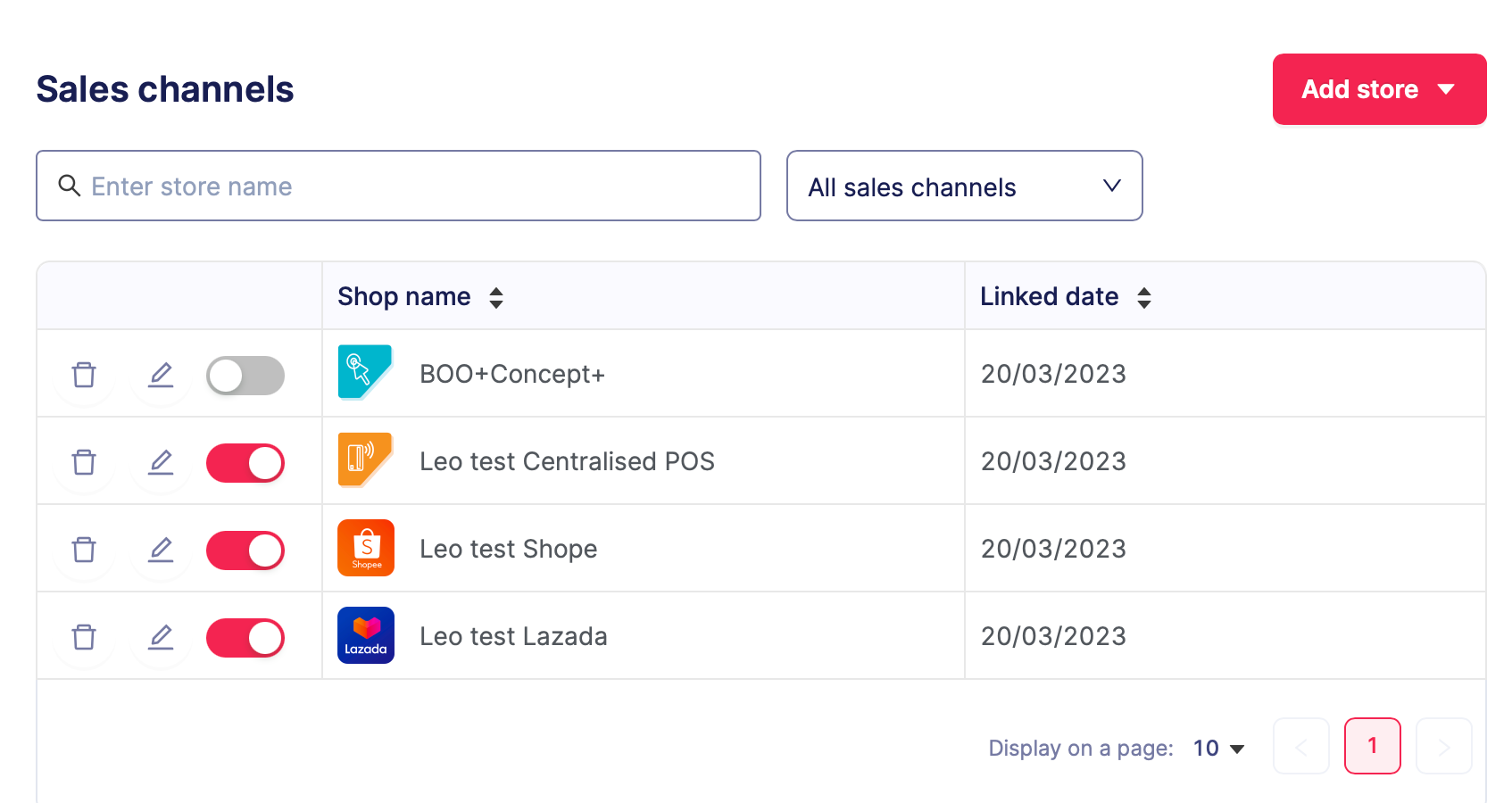
Task: Go to page 1
Action: [1372, 746]
